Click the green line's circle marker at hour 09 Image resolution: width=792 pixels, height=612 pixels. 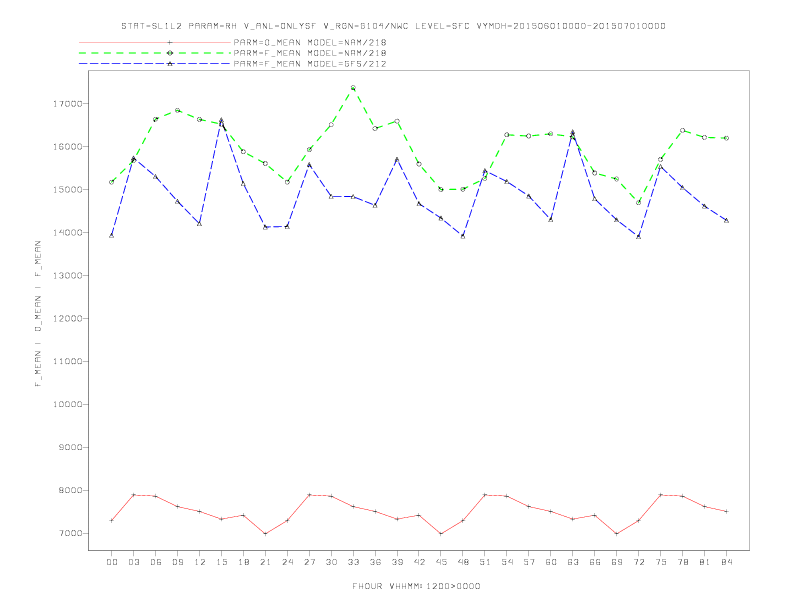tap(177, 110)
